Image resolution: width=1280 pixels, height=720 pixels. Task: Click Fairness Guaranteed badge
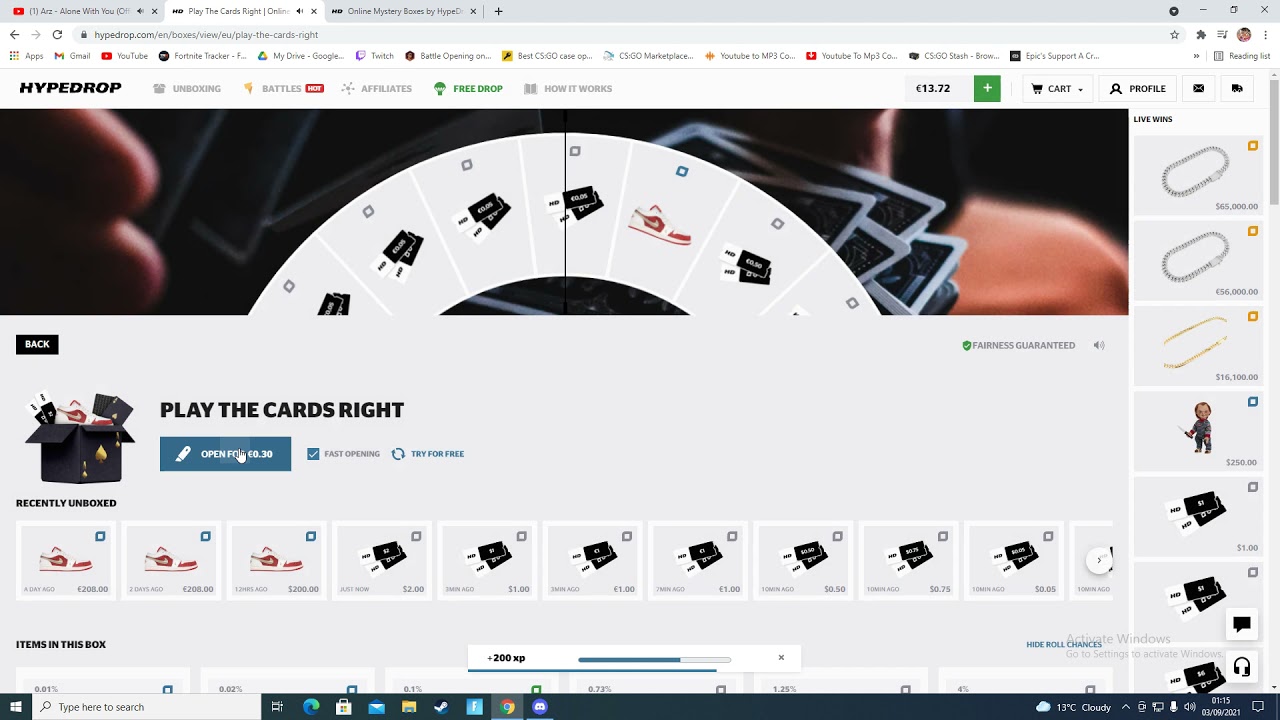pyautogui.click(x=1019, y=345)
